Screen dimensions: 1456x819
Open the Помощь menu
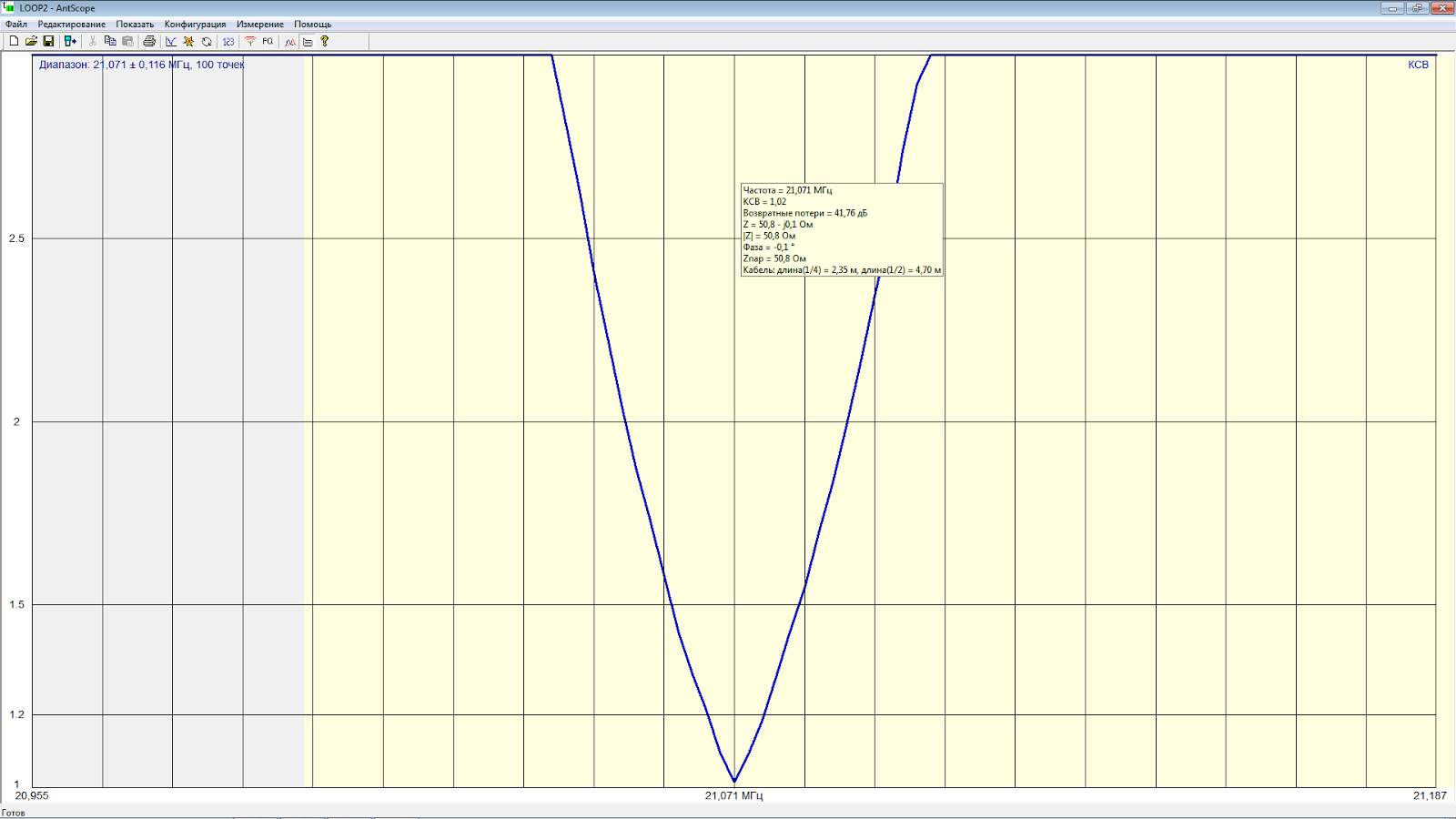tap(312, 25)
